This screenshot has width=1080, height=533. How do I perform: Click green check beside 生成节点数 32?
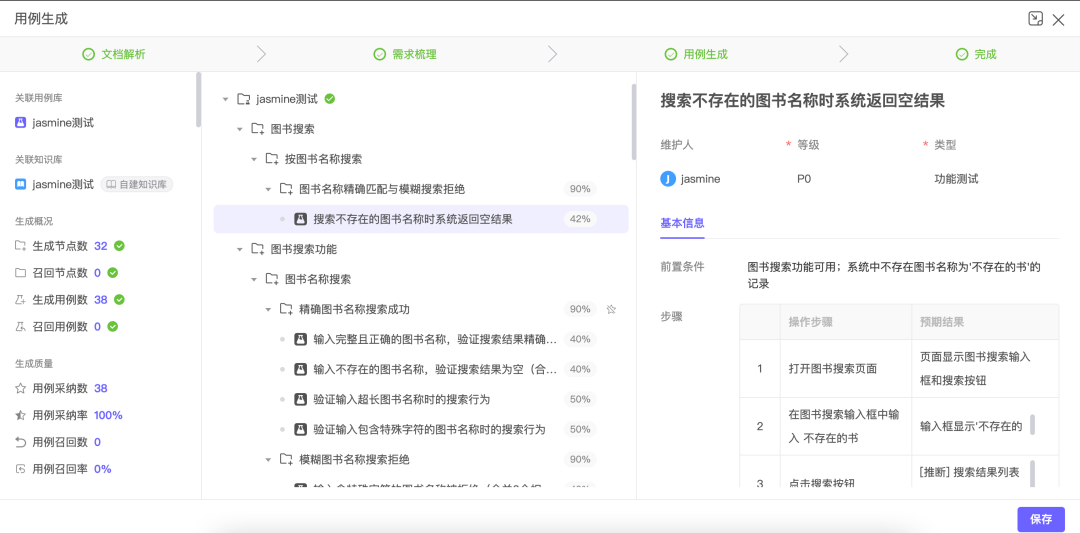pyautogui.click(x=119, y=246)
